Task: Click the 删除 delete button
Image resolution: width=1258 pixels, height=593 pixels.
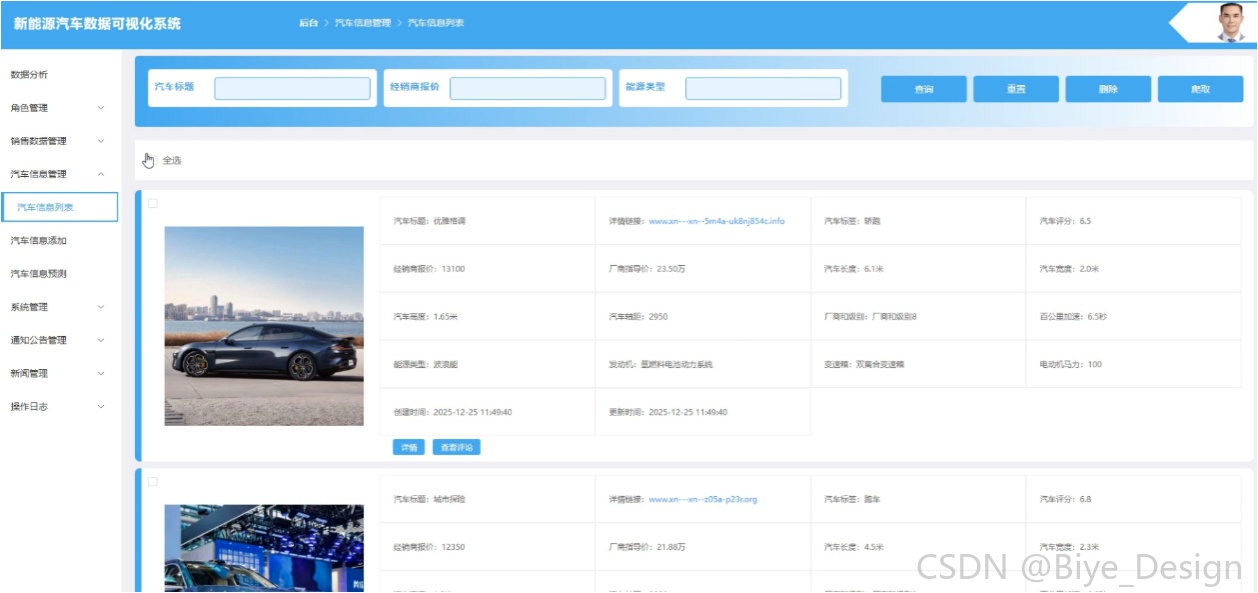Action: click(x=1108, y=89)
